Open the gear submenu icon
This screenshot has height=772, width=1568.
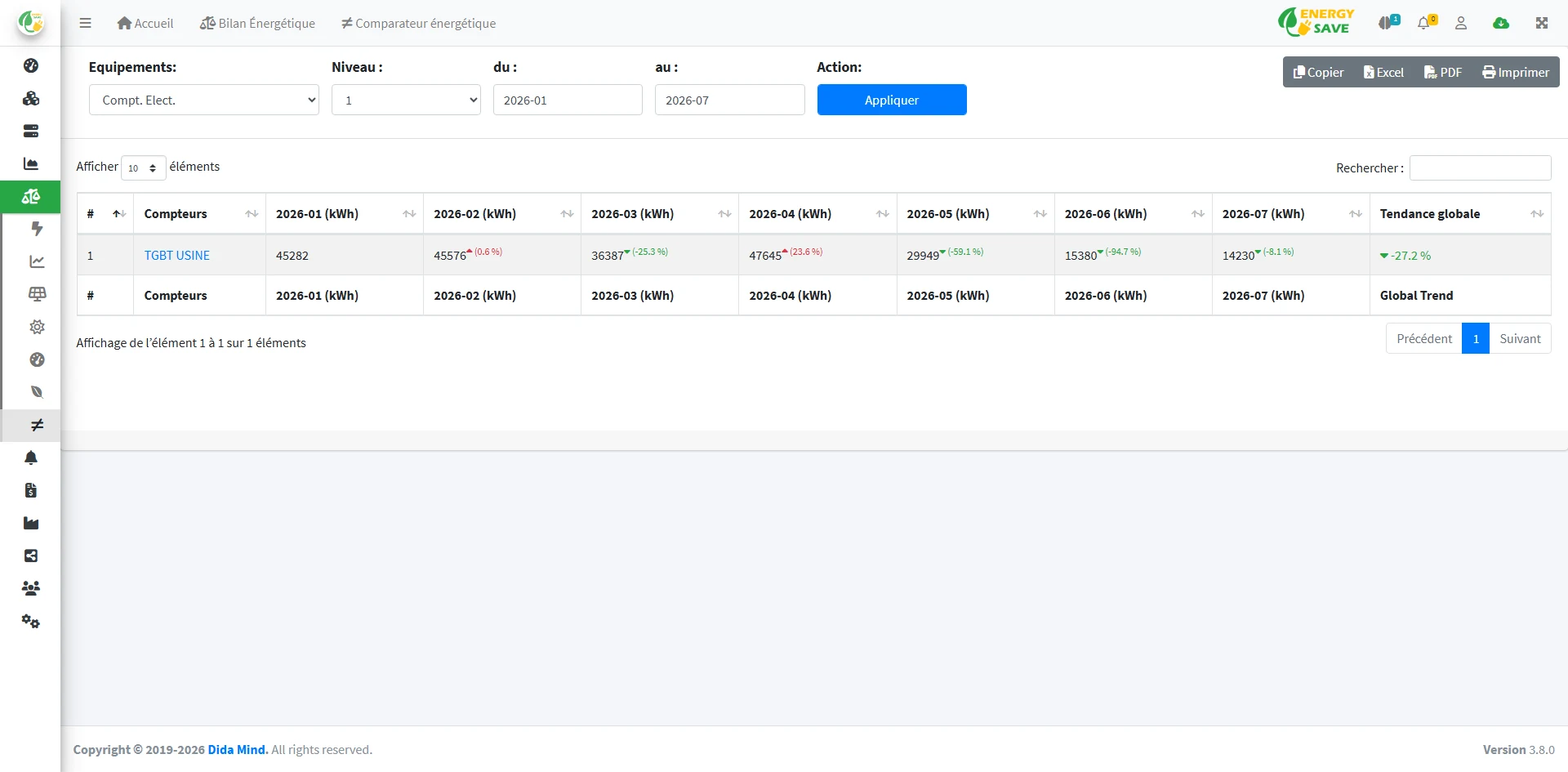click(37, 327)
